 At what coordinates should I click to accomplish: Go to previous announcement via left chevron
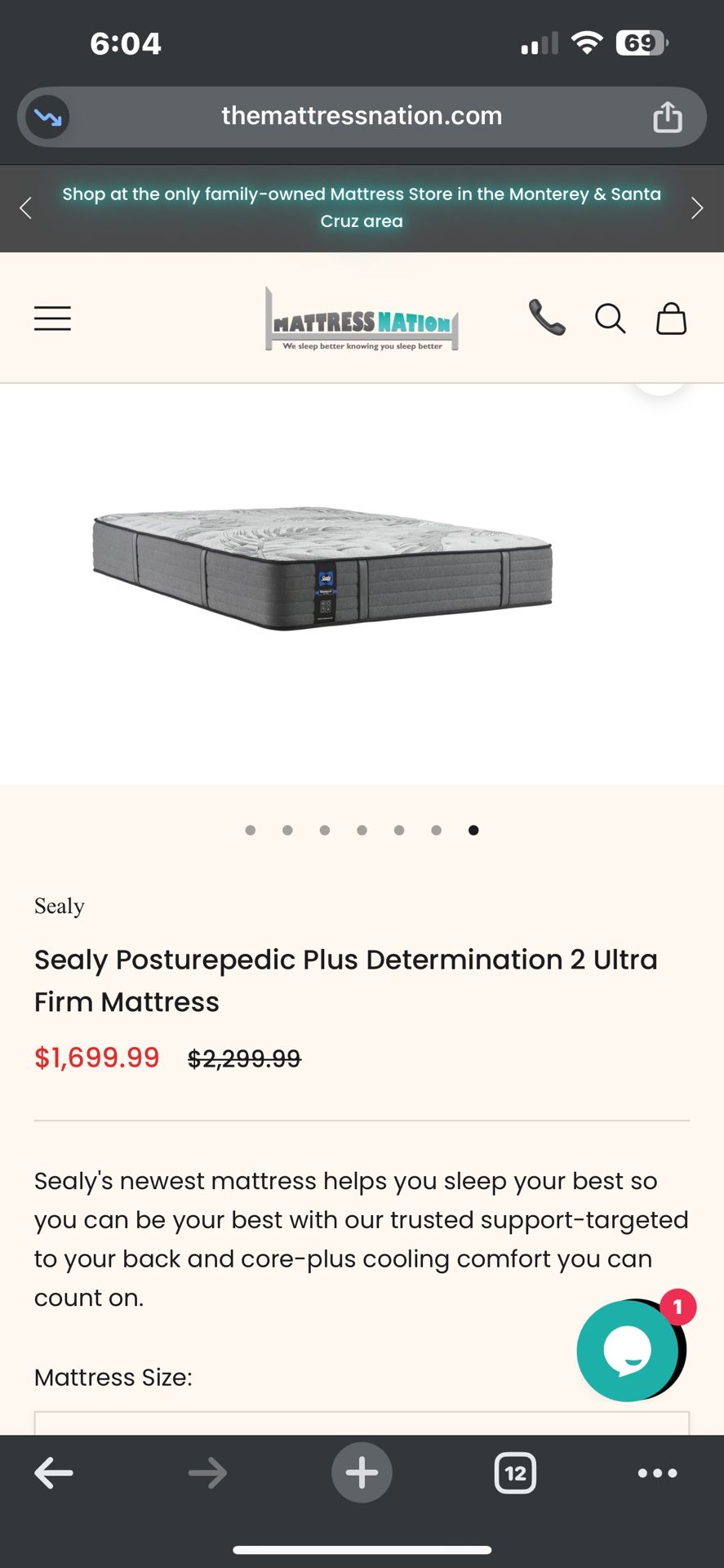click(x=25, y=208)
